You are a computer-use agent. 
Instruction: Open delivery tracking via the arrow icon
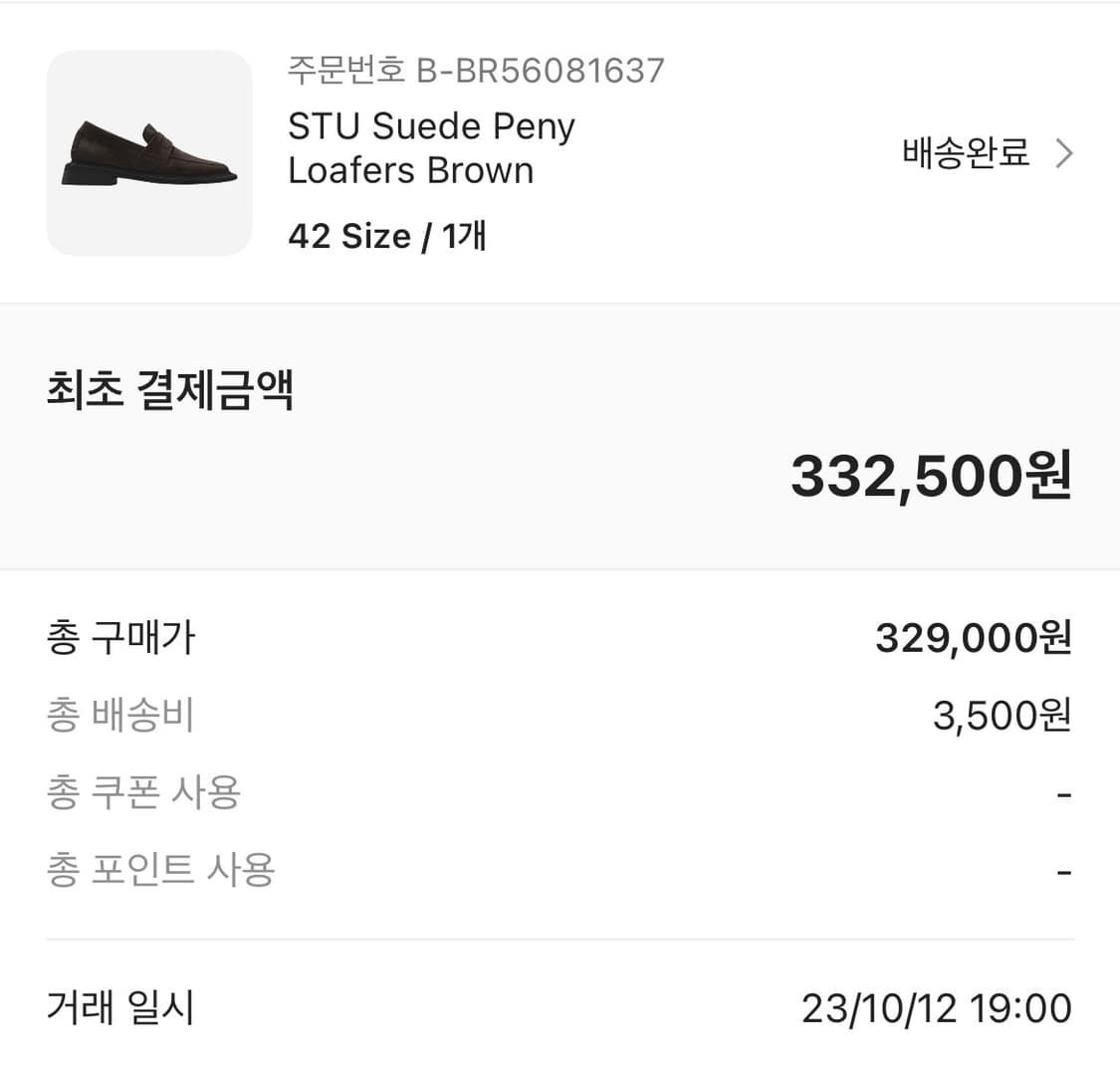click(x=1065, y=154)
